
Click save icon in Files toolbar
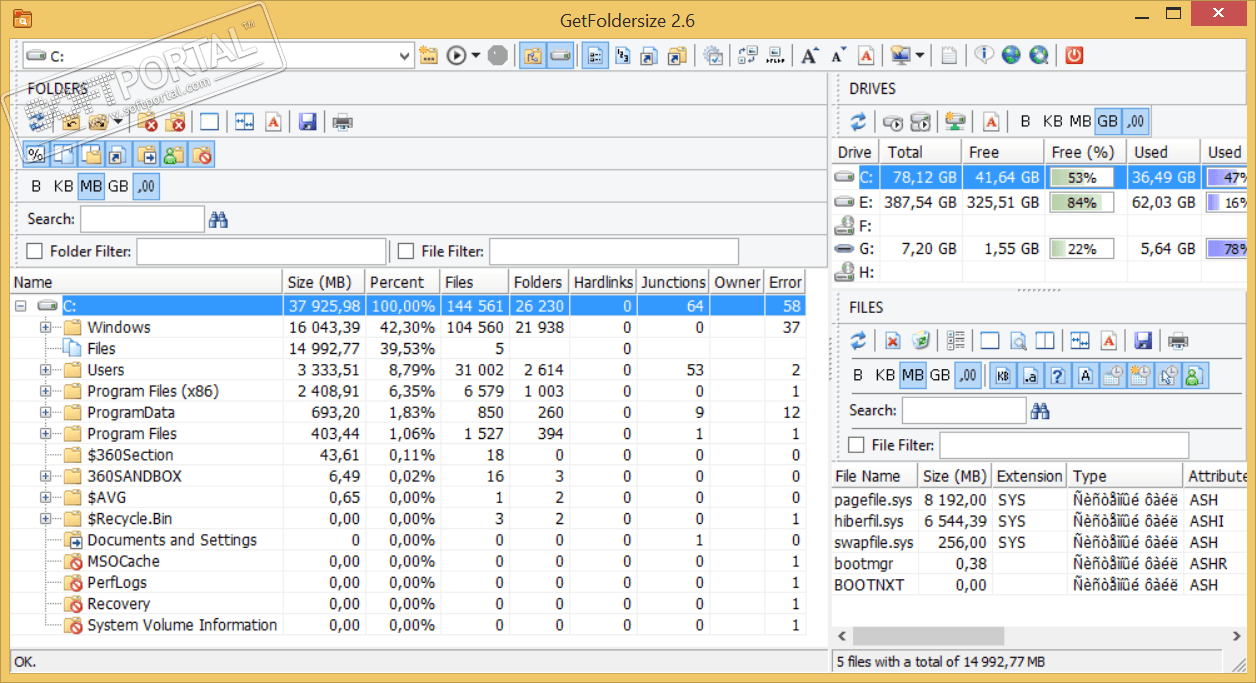pos(1143,341)
